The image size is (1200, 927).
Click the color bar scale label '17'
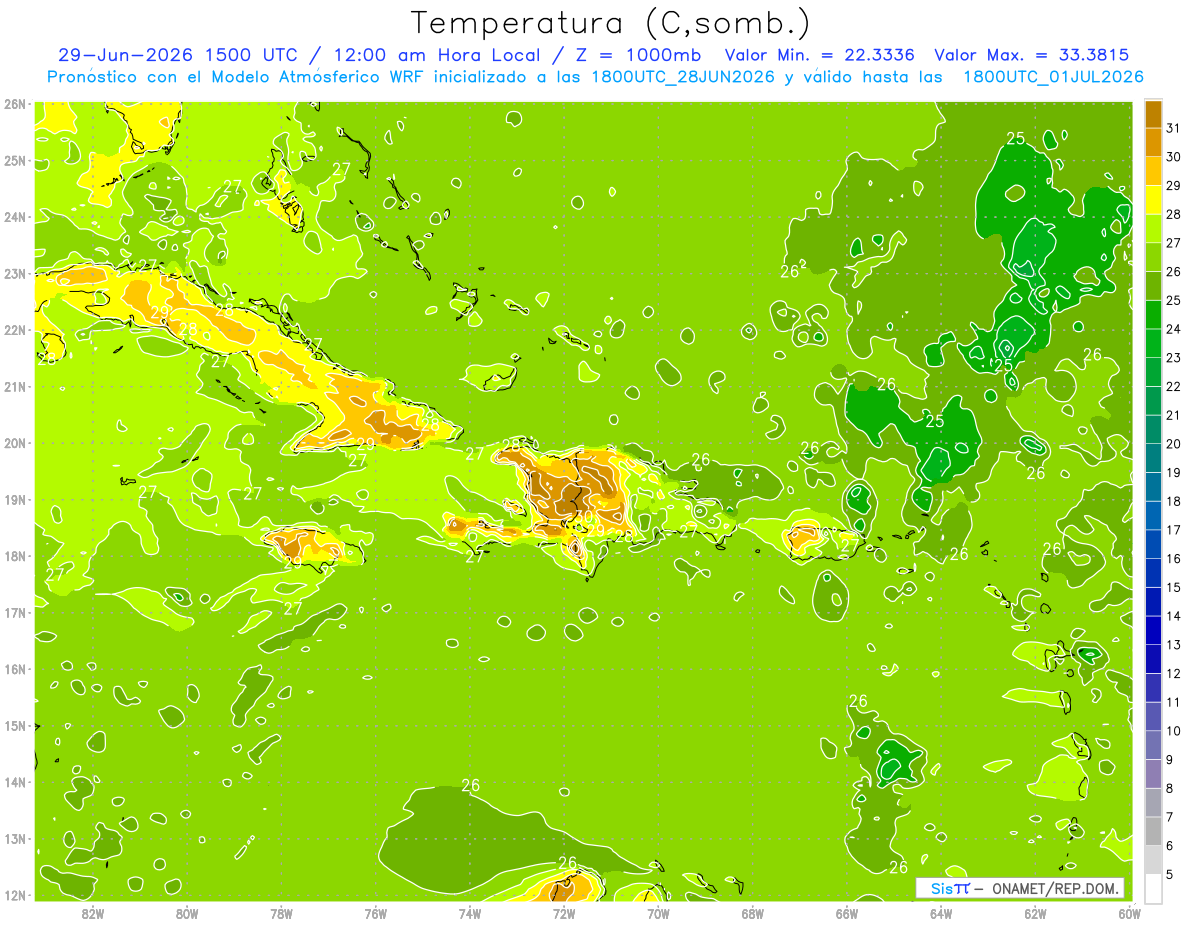click(1174, 529)
